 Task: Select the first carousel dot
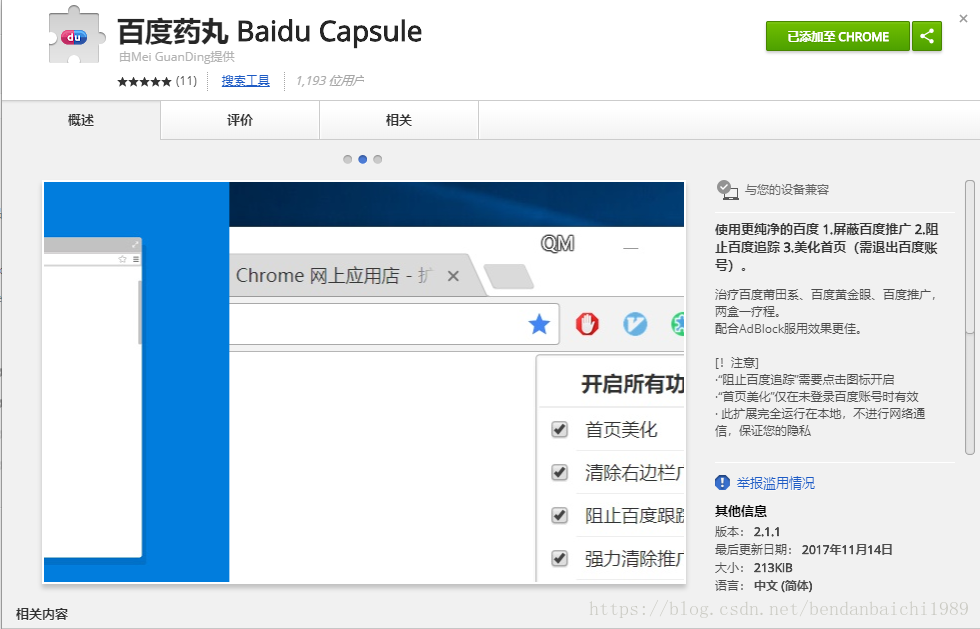tap(348, 159)
